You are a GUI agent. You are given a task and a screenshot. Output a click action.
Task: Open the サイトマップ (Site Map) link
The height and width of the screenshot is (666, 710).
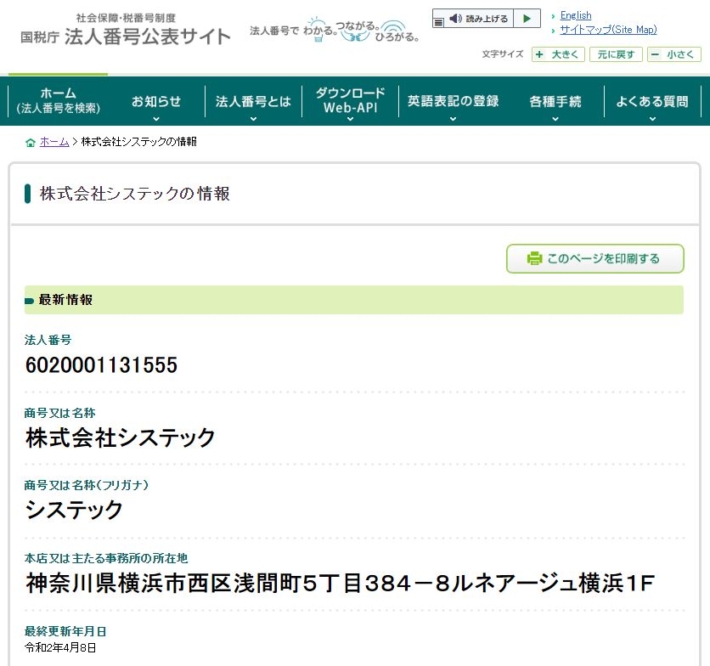(x=608, y=30)
